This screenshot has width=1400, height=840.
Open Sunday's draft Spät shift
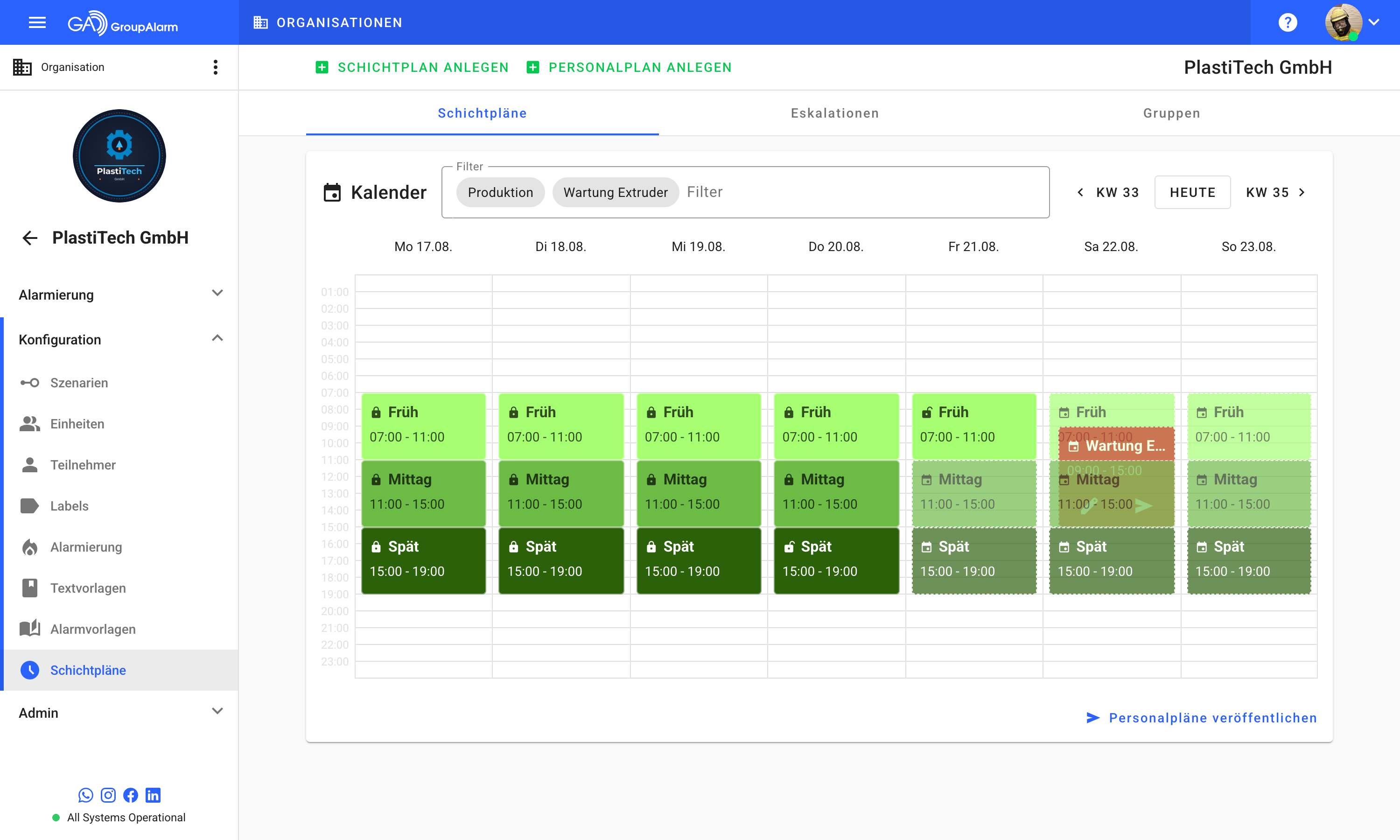click(1249, 560)
